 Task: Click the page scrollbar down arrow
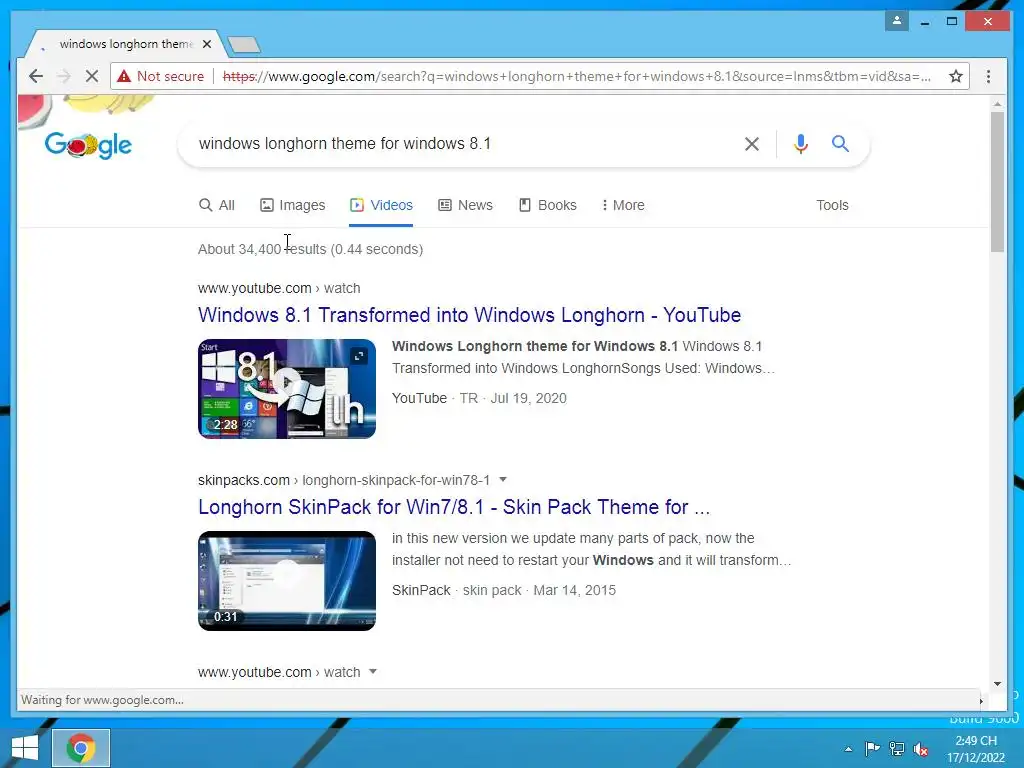[997, 684]
